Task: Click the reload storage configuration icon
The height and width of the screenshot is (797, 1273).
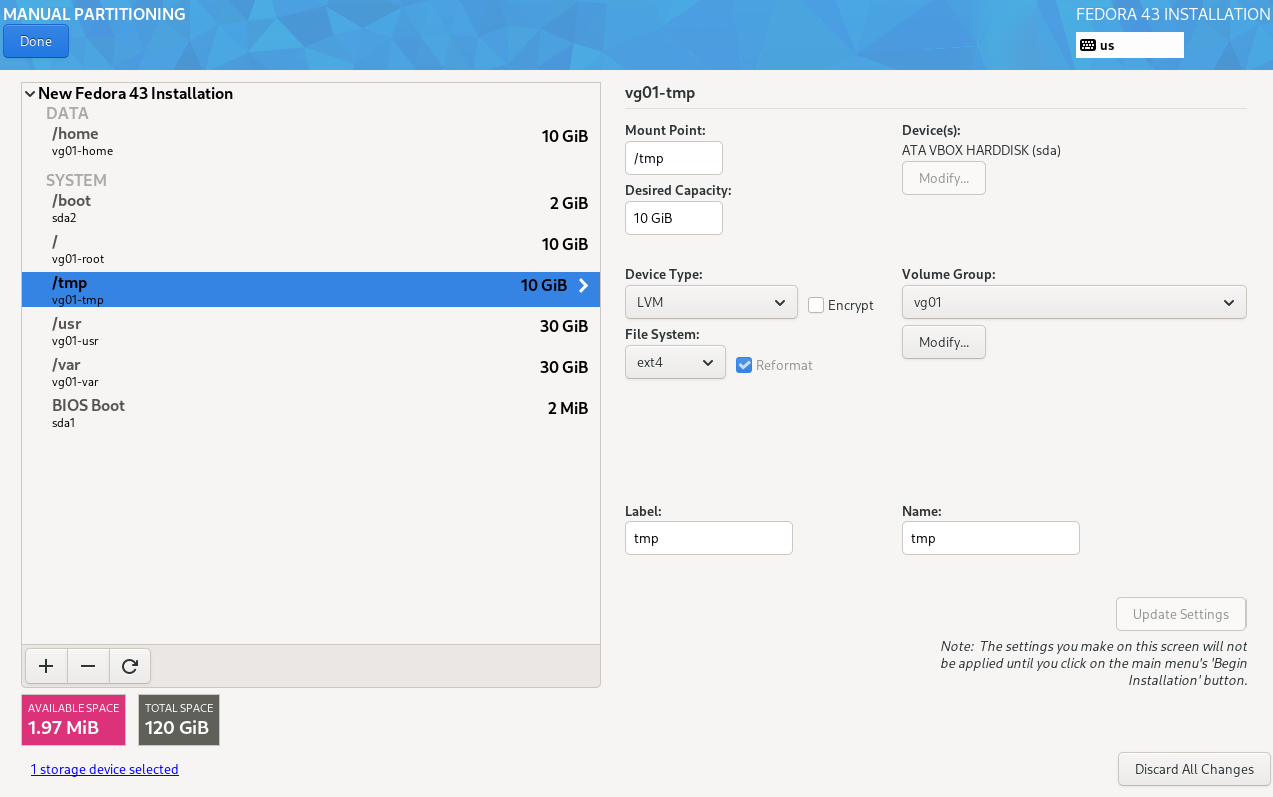Action: point(130,666)
